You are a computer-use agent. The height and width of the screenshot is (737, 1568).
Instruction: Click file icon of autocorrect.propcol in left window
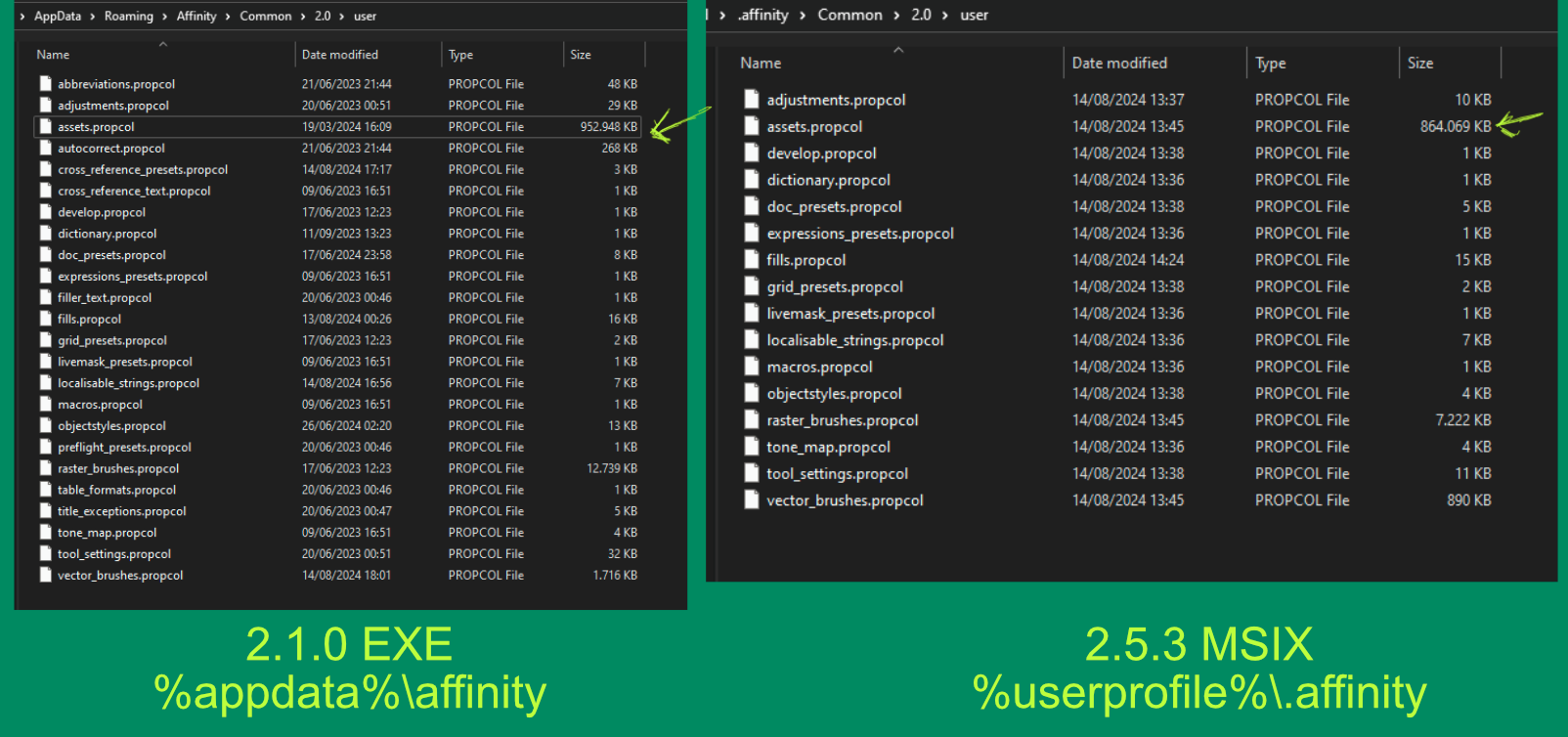coord(45,149)
